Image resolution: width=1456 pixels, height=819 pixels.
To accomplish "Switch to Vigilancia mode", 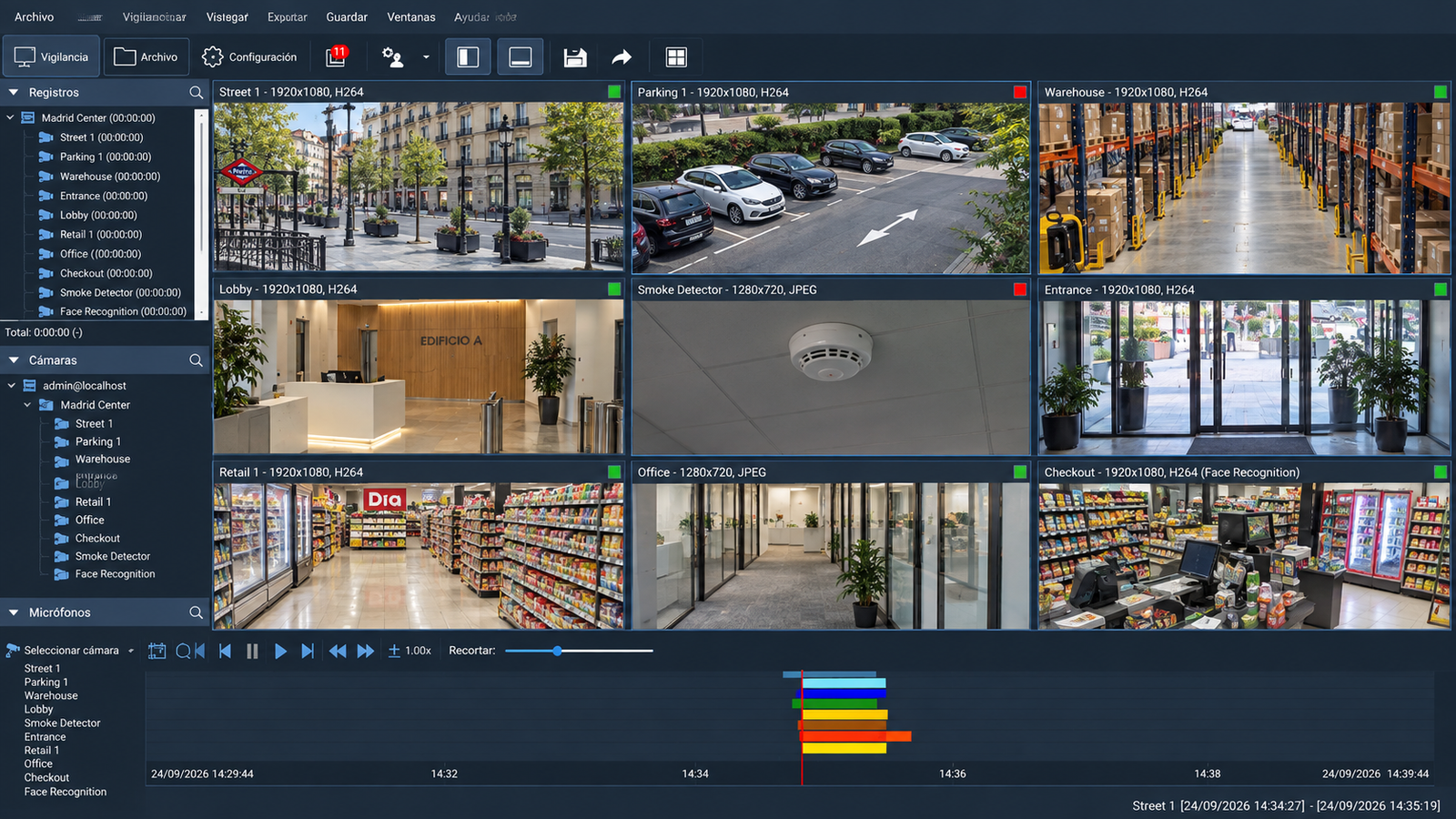I will (51, 56).
